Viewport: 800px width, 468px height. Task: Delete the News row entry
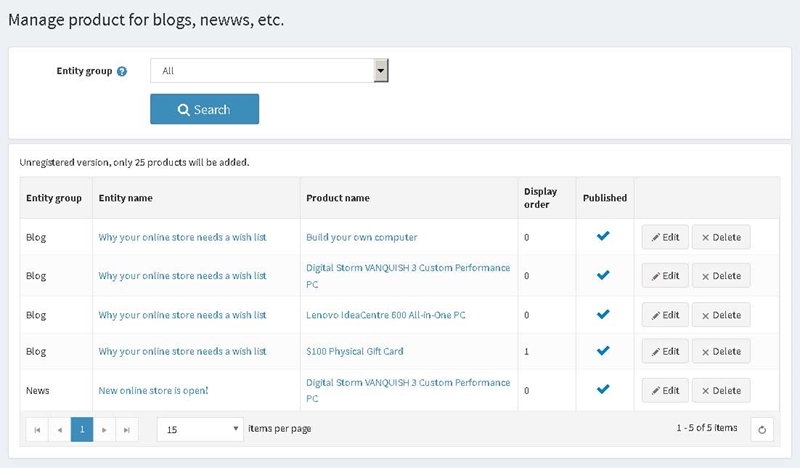point(721,390)
